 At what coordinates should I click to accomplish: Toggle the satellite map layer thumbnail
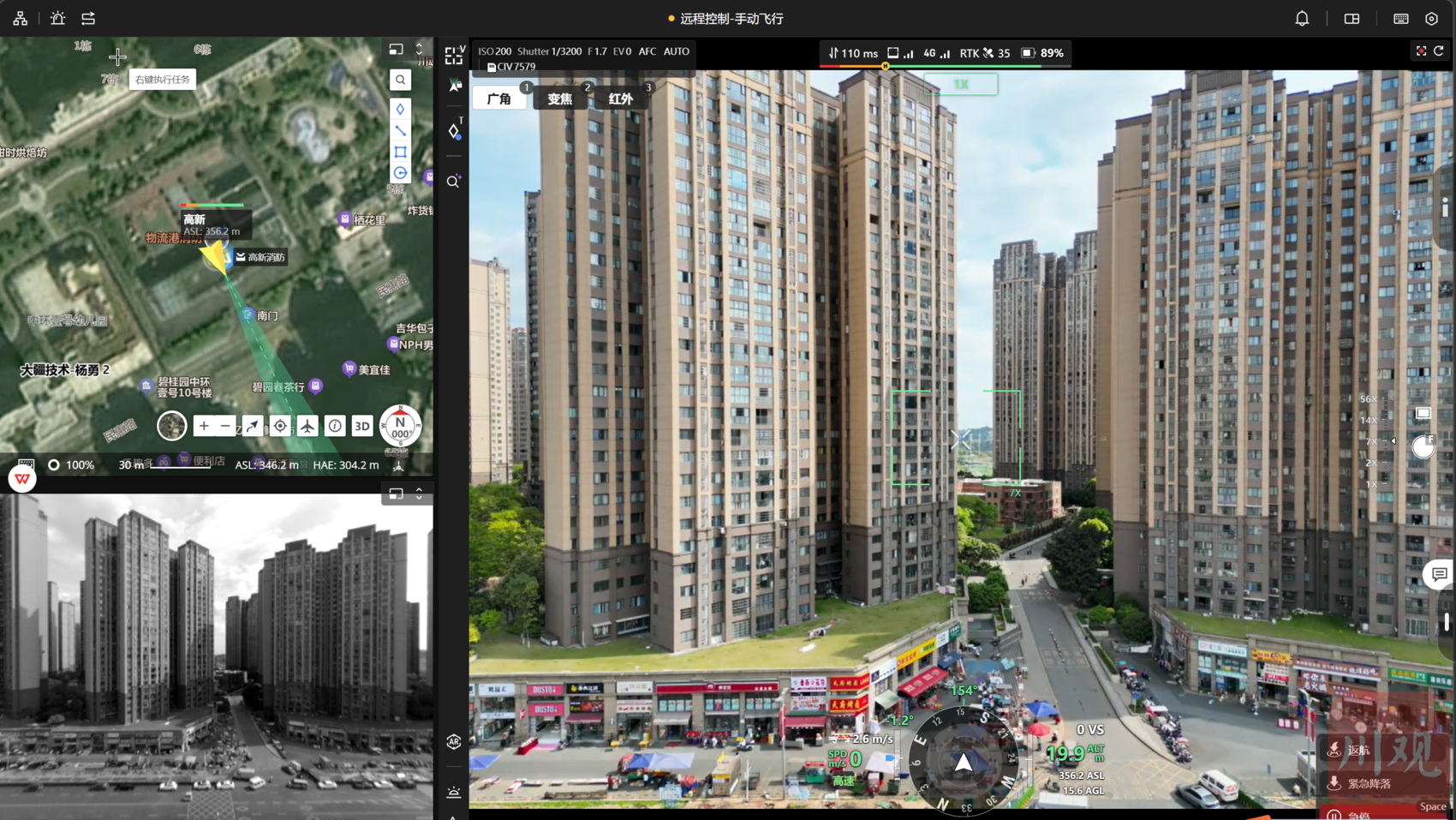pos(171,426)
